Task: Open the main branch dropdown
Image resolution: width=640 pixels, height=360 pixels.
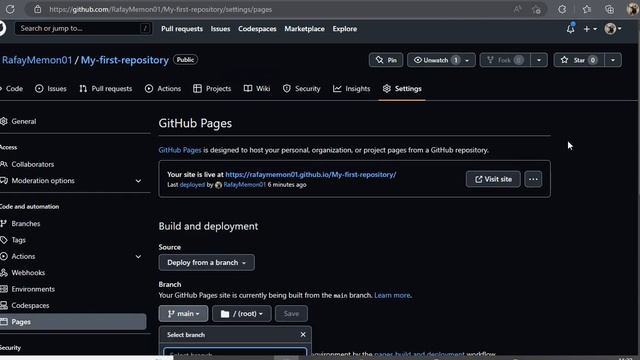Action: (183, 313)
